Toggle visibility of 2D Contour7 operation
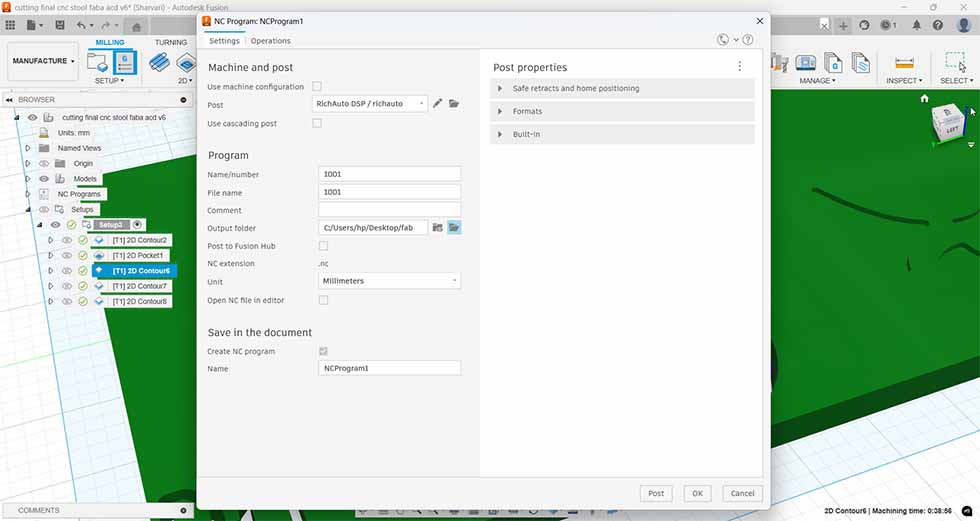Screen dimensions: 980x521 click(67, 286)
